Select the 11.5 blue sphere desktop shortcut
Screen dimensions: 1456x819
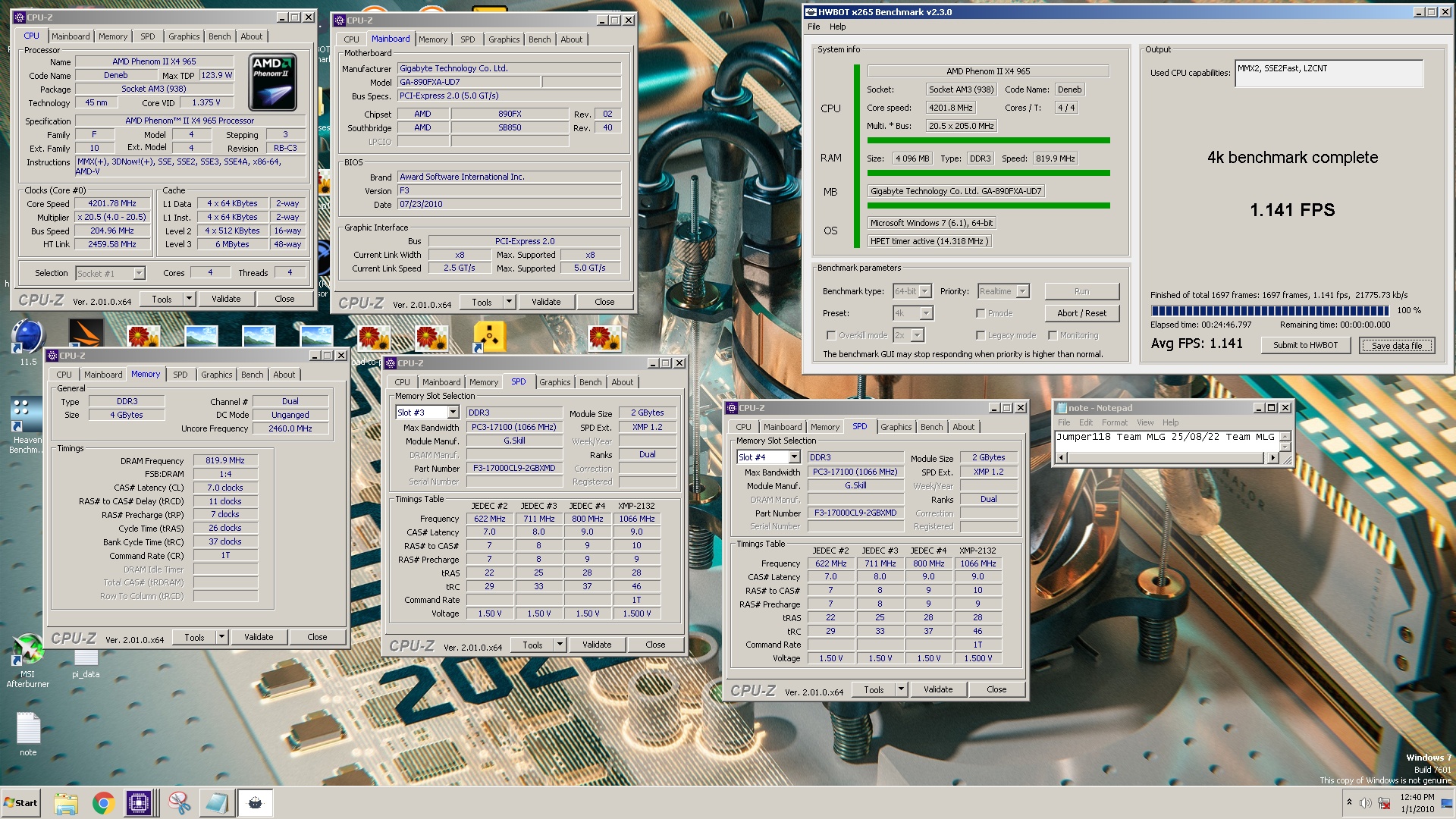[x=28, y=343]
